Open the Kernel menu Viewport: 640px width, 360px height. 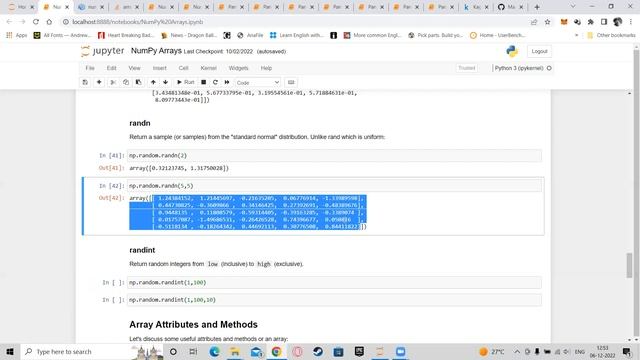click(209, 68)
